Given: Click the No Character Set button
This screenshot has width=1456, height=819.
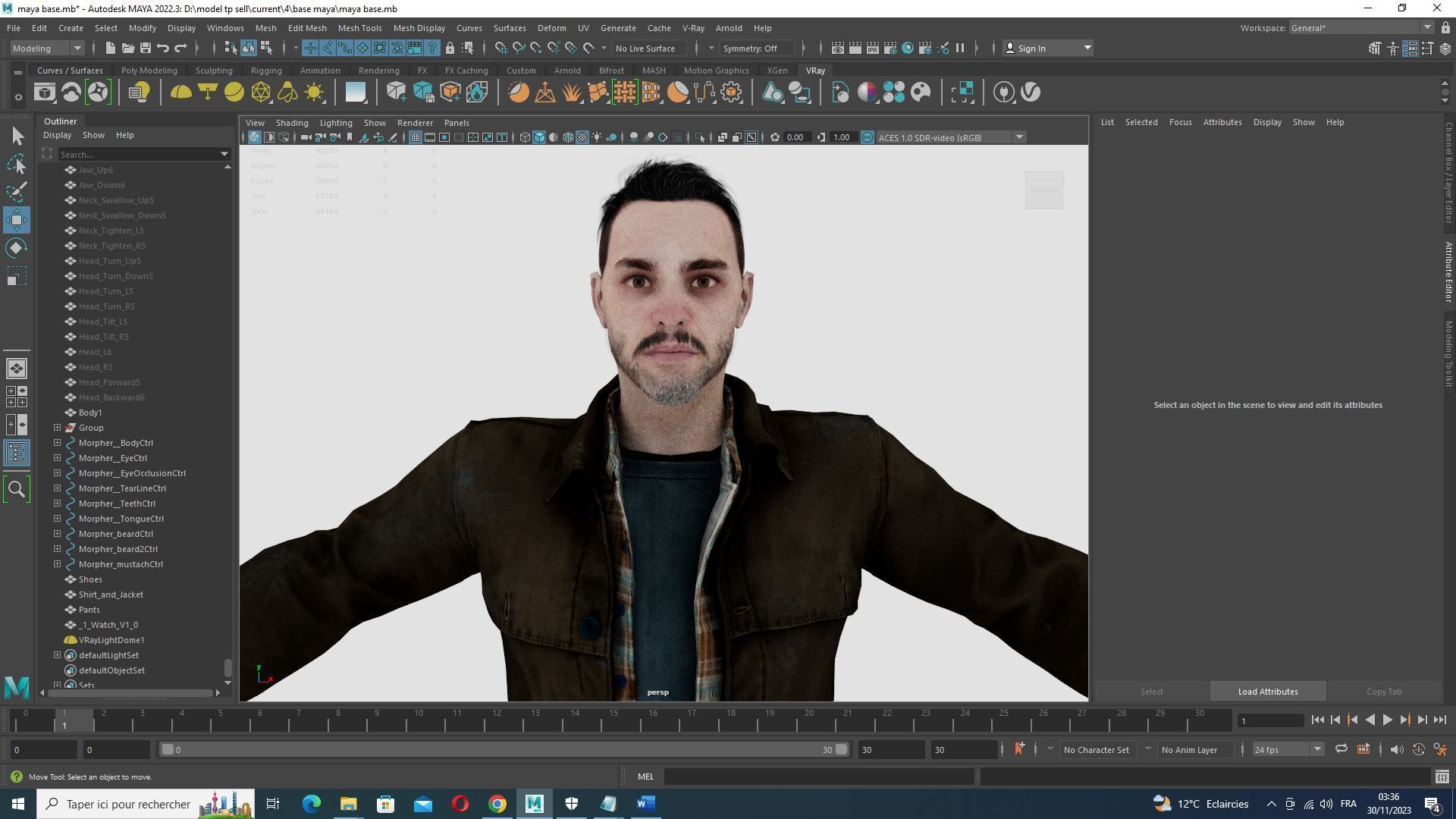Looking at the screenshot, I should 1096,750.
